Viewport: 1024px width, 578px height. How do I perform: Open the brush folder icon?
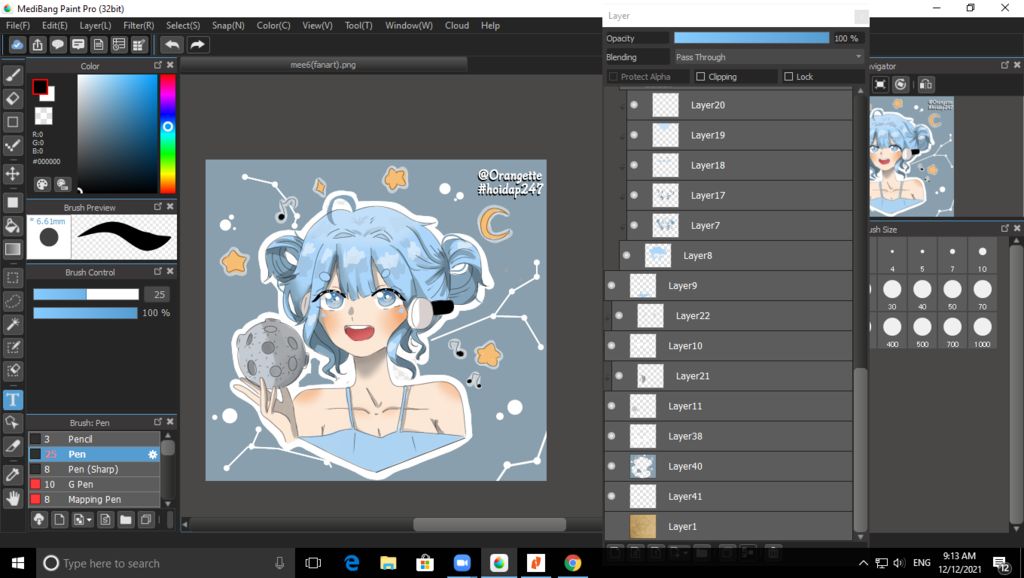[125, 520]
